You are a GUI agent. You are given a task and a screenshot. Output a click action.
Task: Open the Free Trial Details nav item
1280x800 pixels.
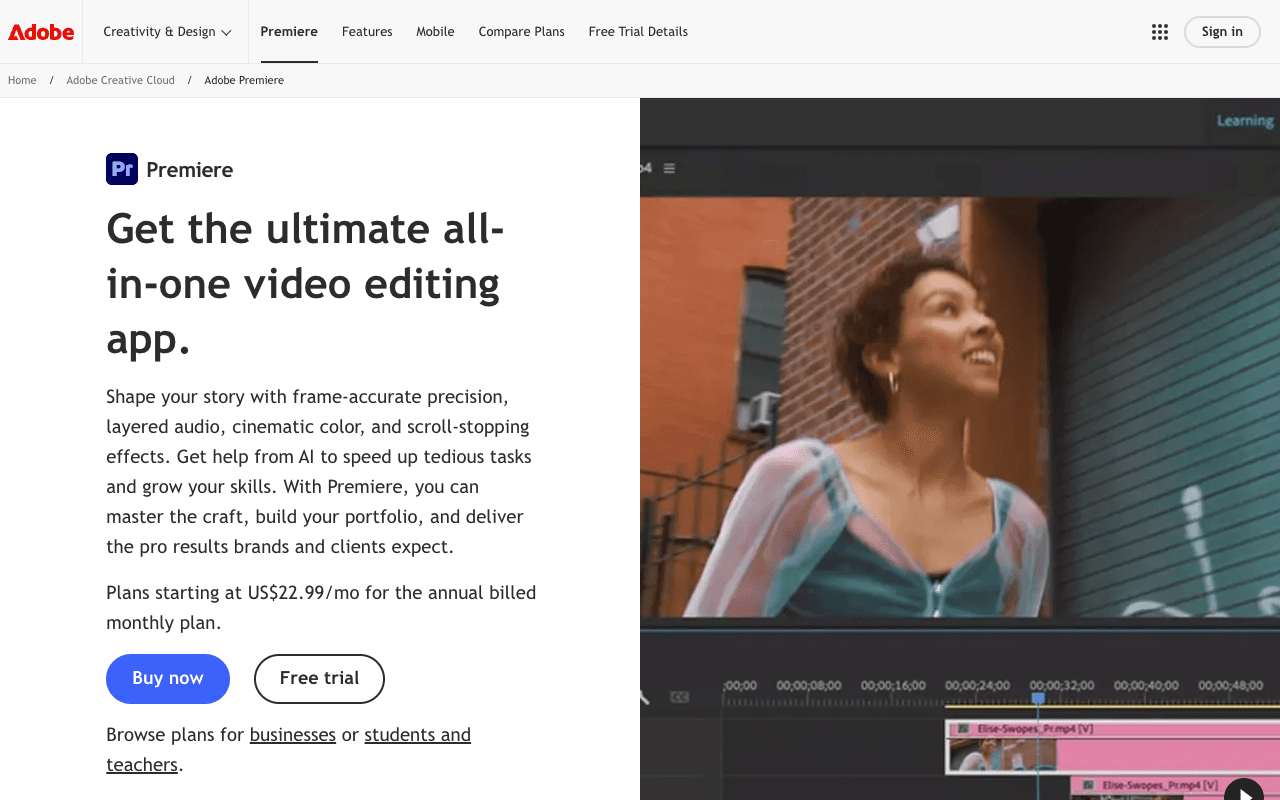pos(638,31)
